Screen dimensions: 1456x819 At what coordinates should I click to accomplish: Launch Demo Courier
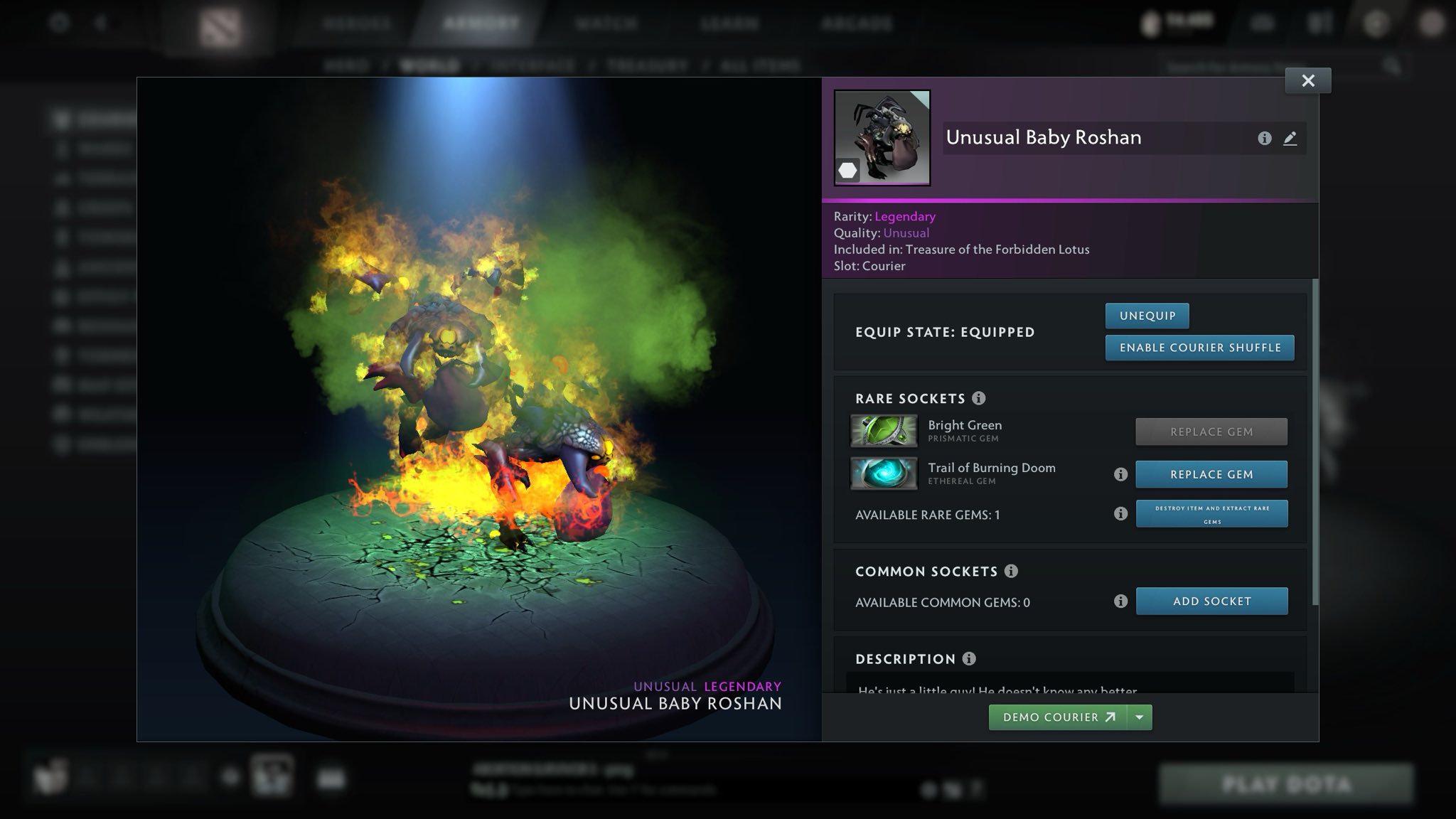[1058, 717]
